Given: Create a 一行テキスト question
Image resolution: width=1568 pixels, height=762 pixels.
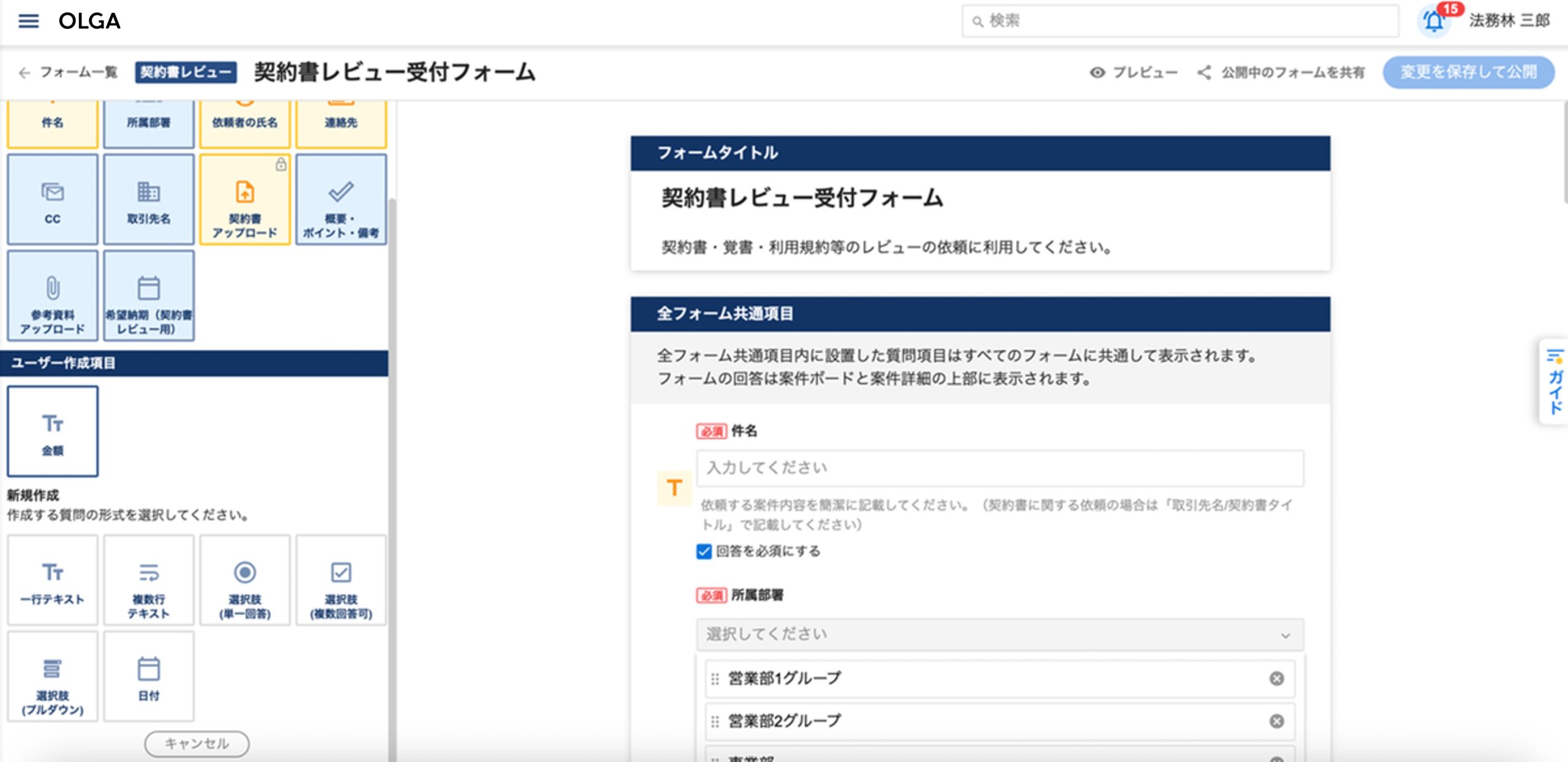Looking at the screenshot, I should coord(53,581).
